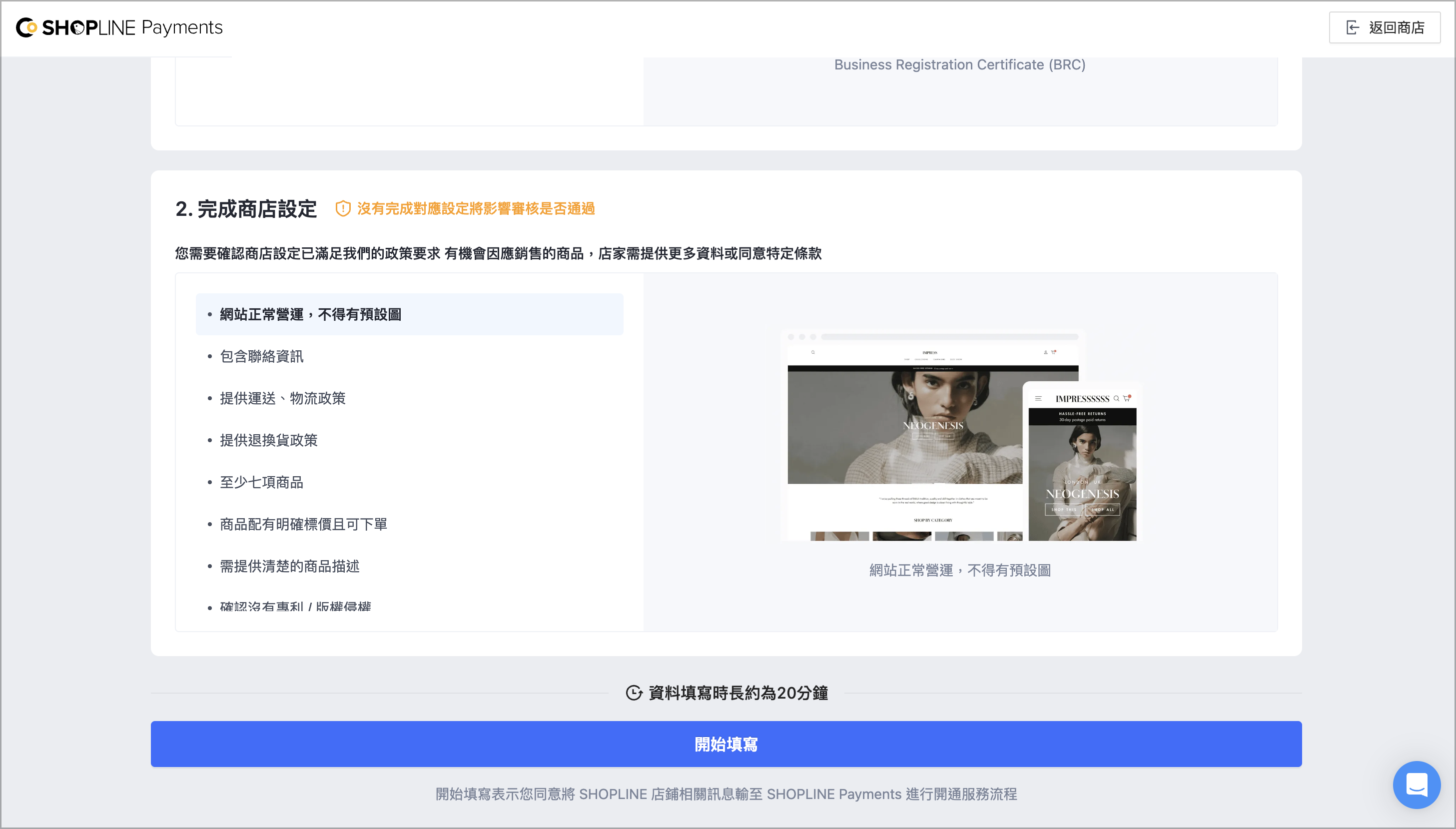The height and width of the screenshot is (829, 1456).
Task: Click the 資料填寫時長約為20分鐘 text
Action: tap(738, 693)
